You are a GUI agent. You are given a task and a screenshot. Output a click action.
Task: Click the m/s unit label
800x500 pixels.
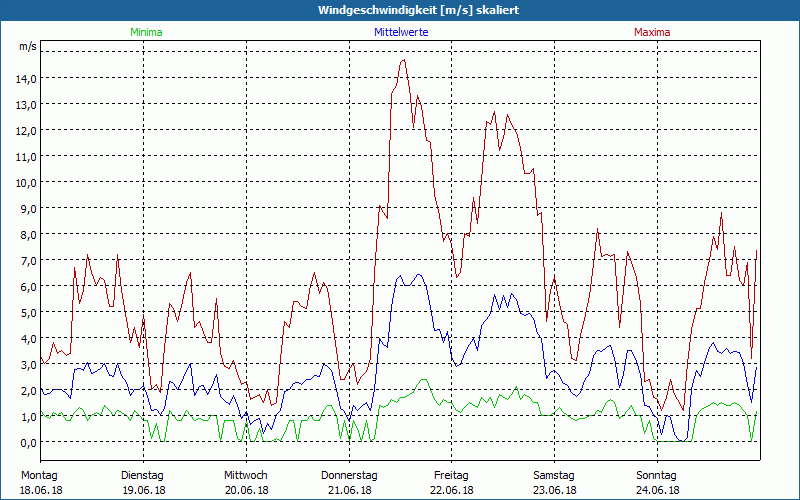click(x=27, y=47)
